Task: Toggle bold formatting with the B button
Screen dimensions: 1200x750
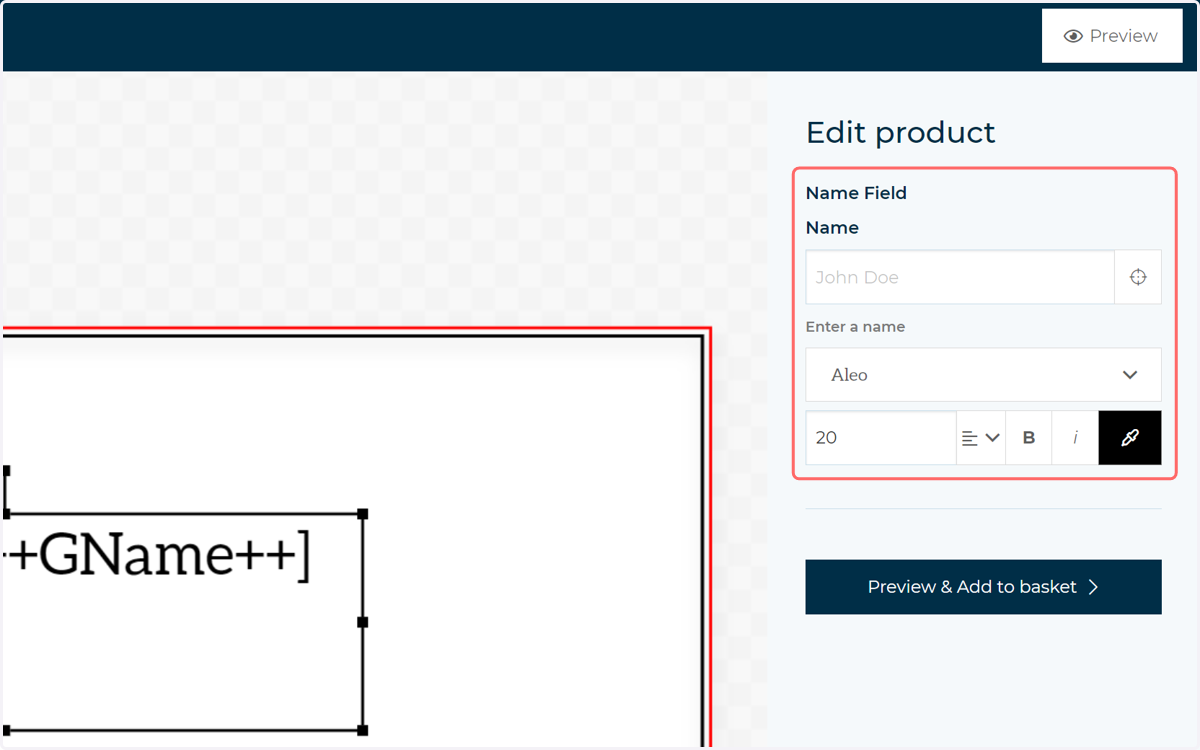Action: click(x=1028, y=438)
